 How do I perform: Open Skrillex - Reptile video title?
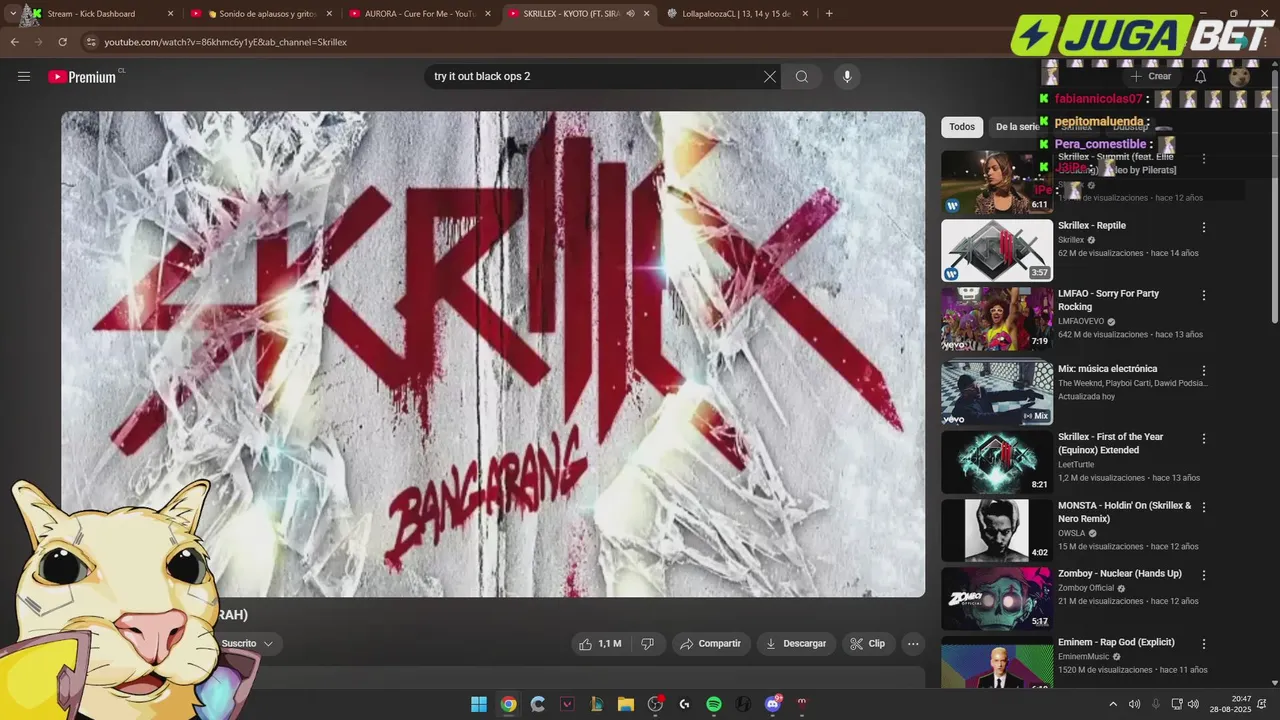point(1092,226)
